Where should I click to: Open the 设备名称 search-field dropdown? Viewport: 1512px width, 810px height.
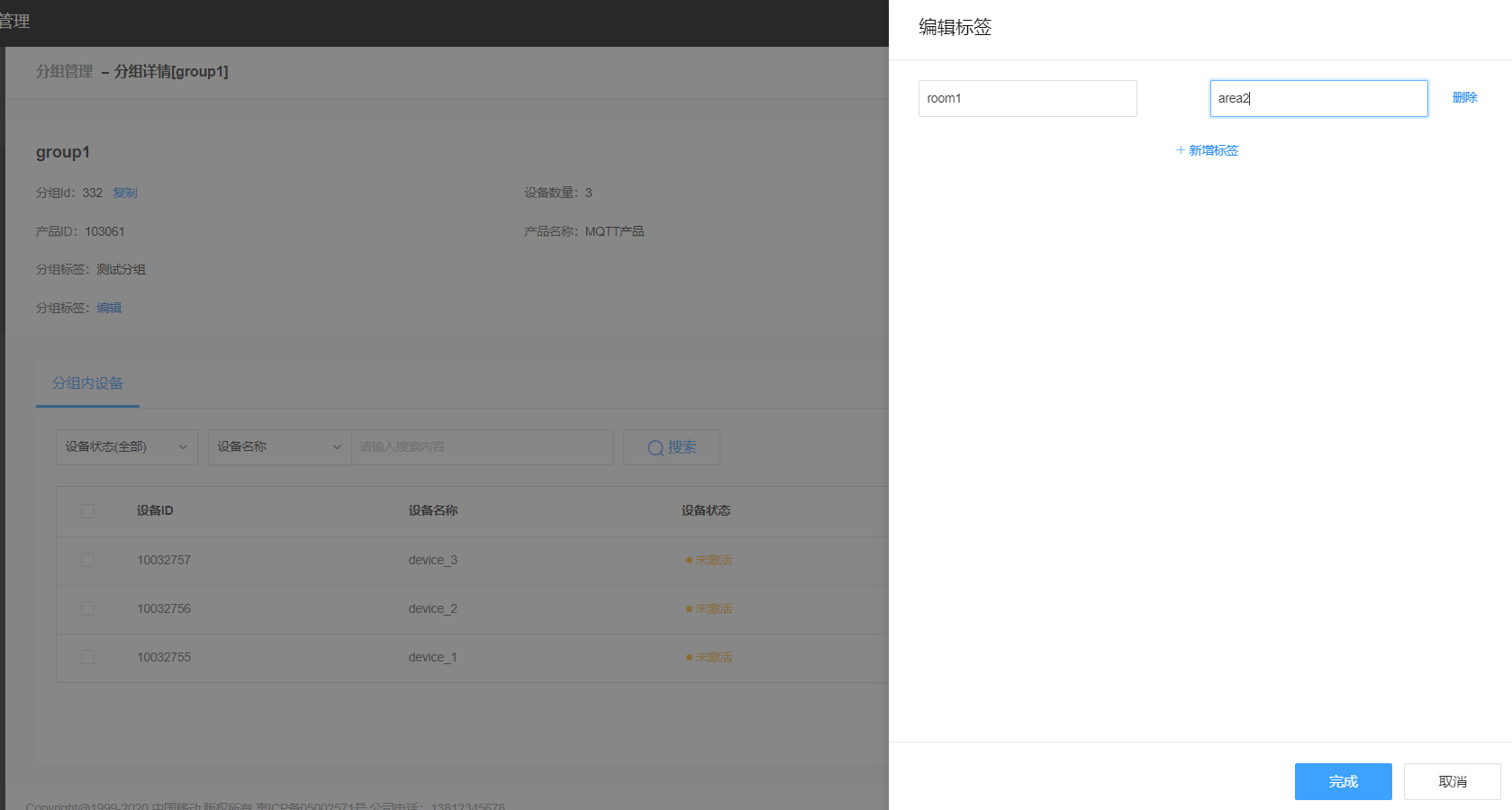point(279,446)
